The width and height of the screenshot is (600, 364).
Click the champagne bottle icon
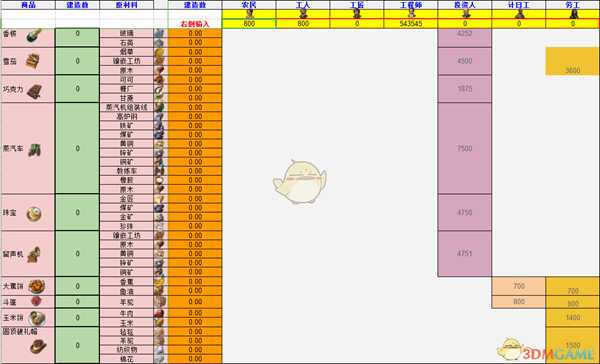(x=34, y=36)
